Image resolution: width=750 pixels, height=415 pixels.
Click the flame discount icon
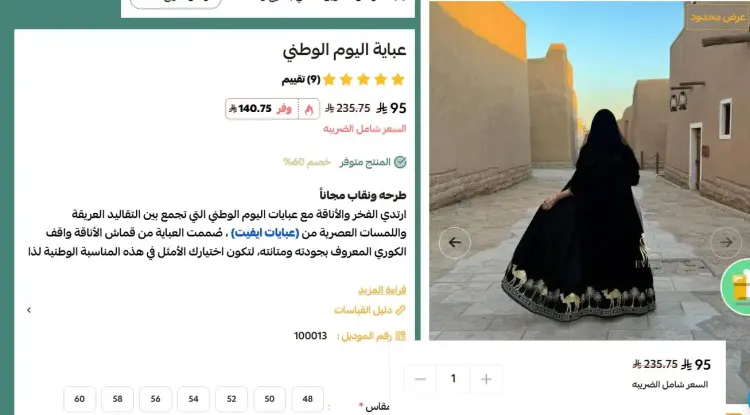click(309, 109)
